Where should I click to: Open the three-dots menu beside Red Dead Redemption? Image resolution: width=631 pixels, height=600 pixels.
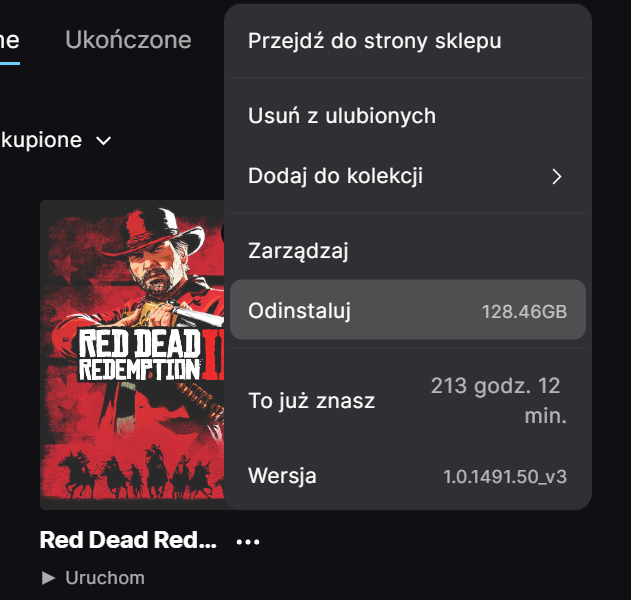(247, 541)
